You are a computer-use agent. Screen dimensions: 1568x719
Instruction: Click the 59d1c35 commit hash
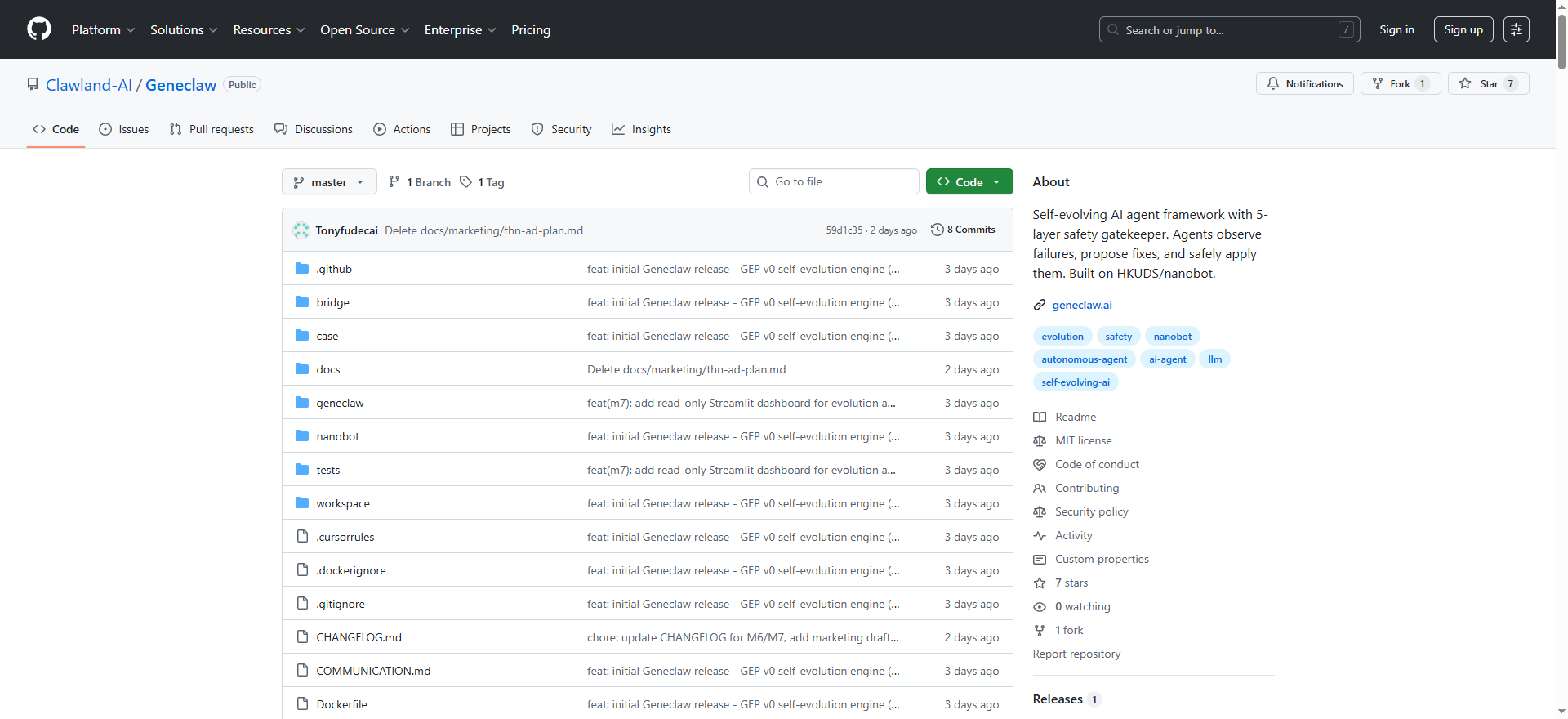pos(844,230)
